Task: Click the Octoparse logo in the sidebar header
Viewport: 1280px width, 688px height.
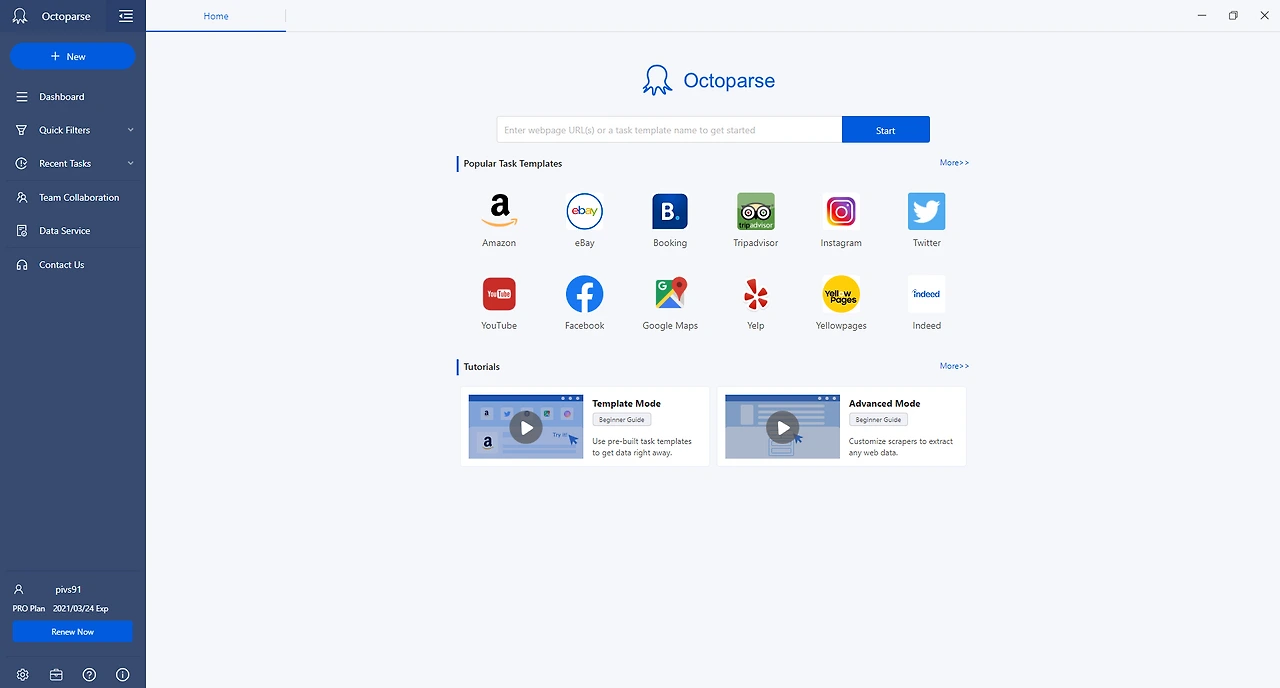Action: [19, 16]
